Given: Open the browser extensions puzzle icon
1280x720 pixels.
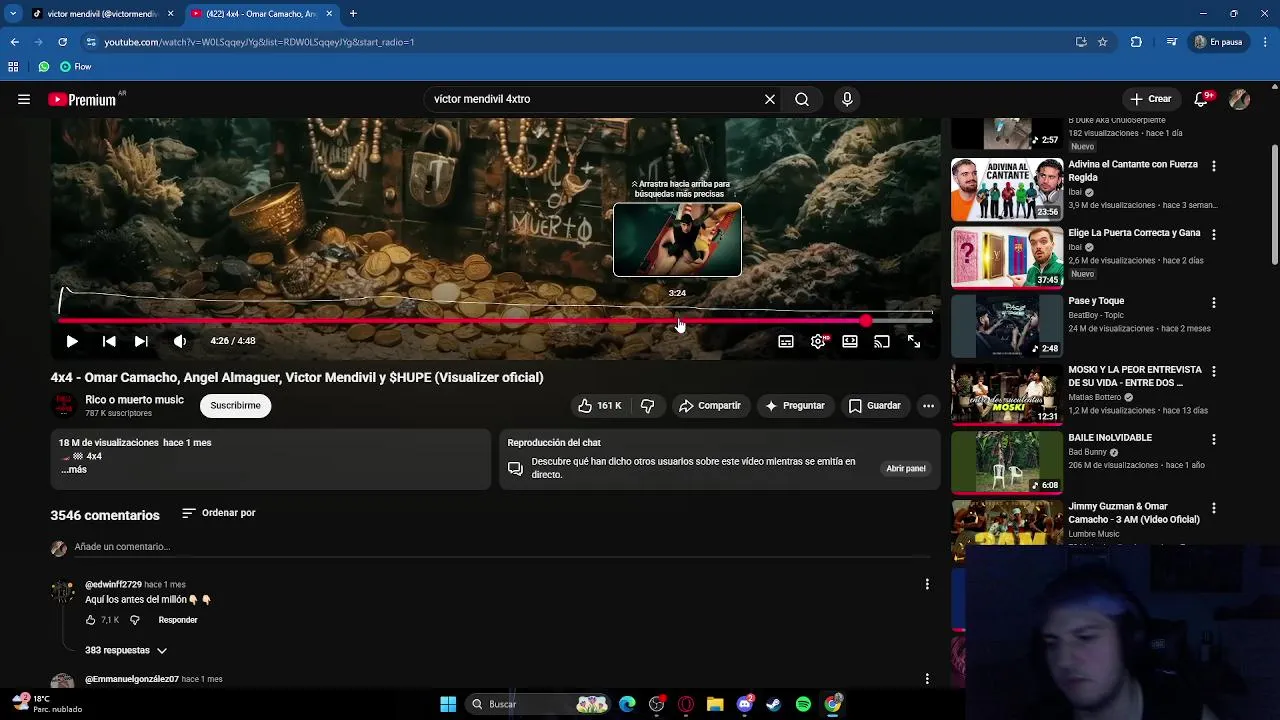Looking at the screenshot, I should (x=1136, y=42).
